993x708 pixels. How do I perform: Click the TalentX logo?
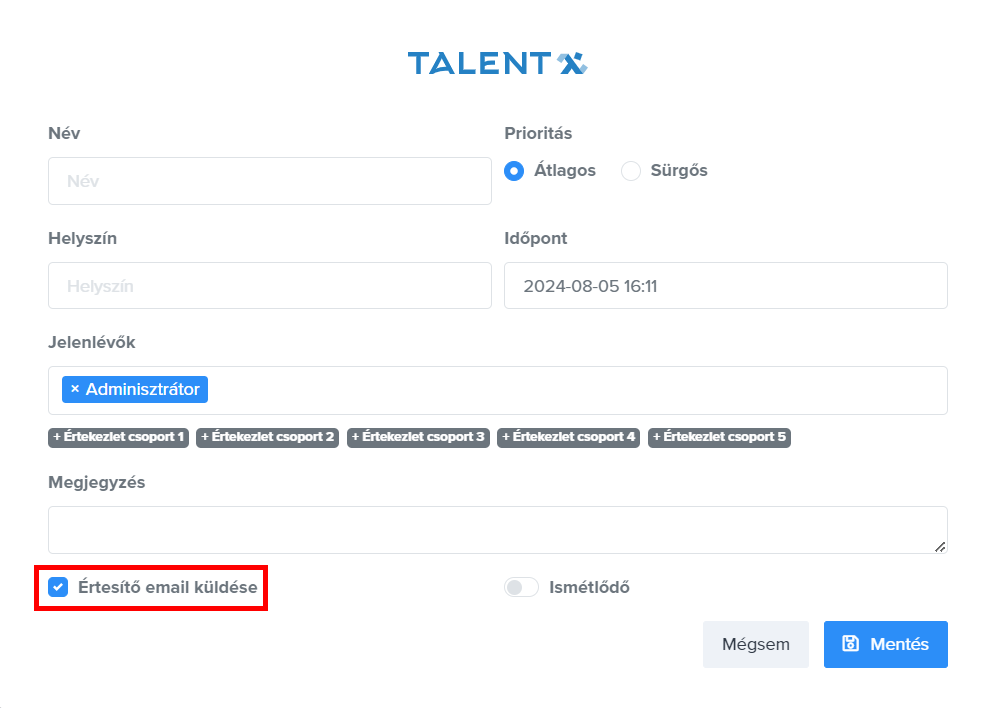(x=497, y=64)
